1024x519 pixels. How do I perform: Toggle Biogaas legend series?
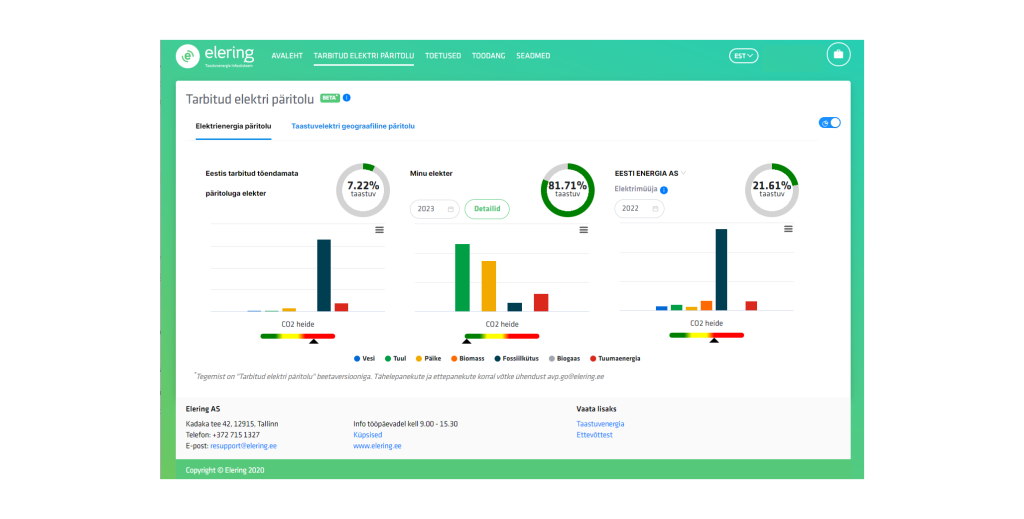(564, 358)
